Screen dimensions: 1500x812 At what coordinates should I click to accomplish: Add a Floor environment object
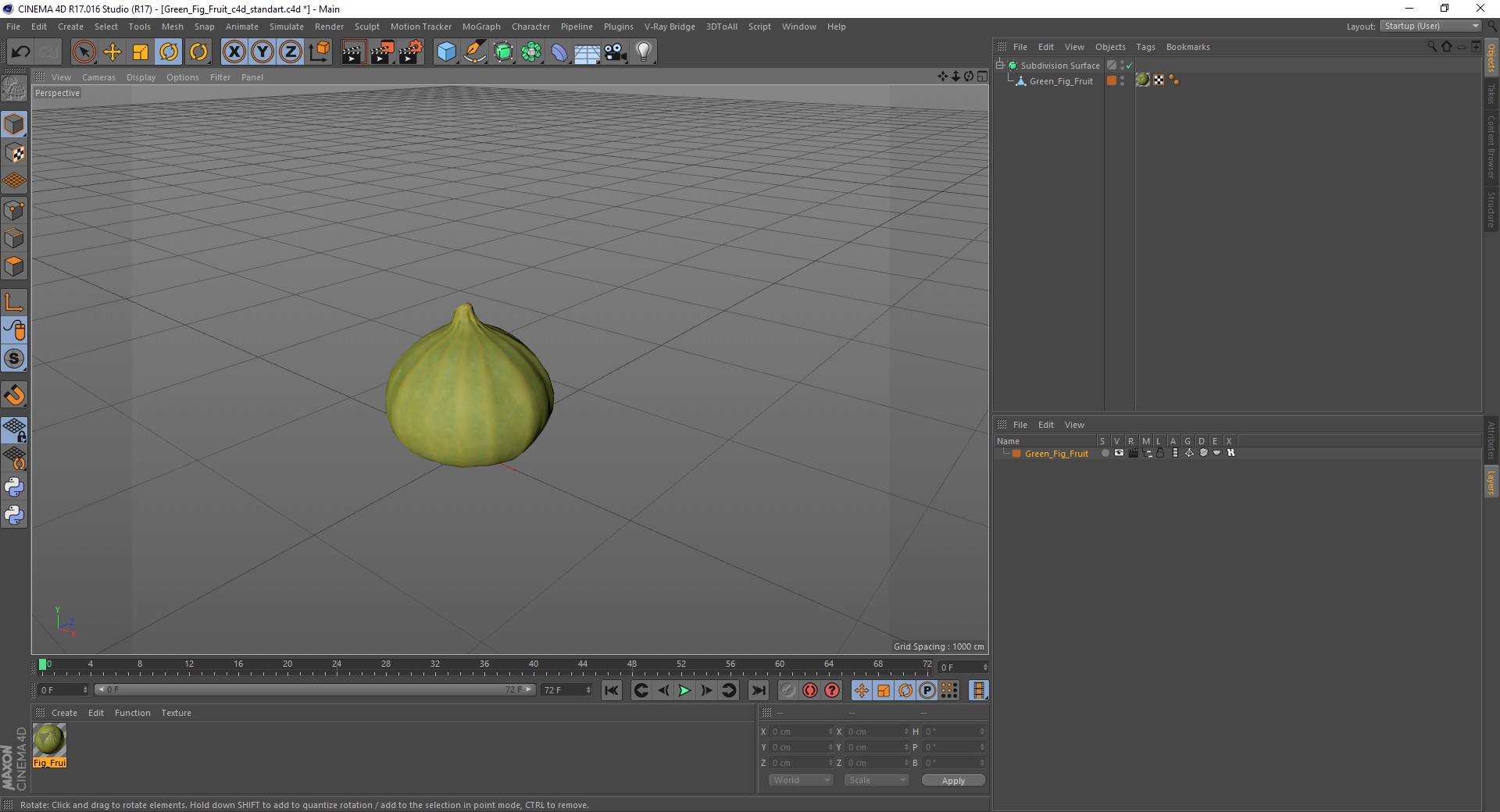[587, 52]
